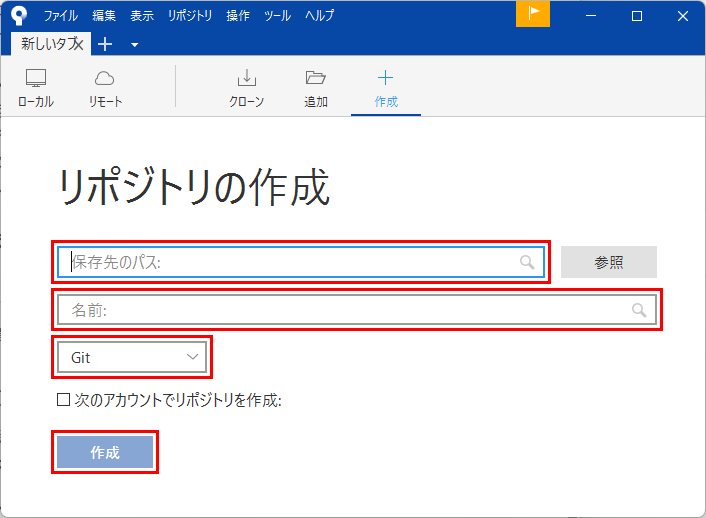This screenshot has width=706, height=518.
Task: Enable 次のアカウントでリポジトリを作成 checkbox
Action: click(x=63, y=400)
